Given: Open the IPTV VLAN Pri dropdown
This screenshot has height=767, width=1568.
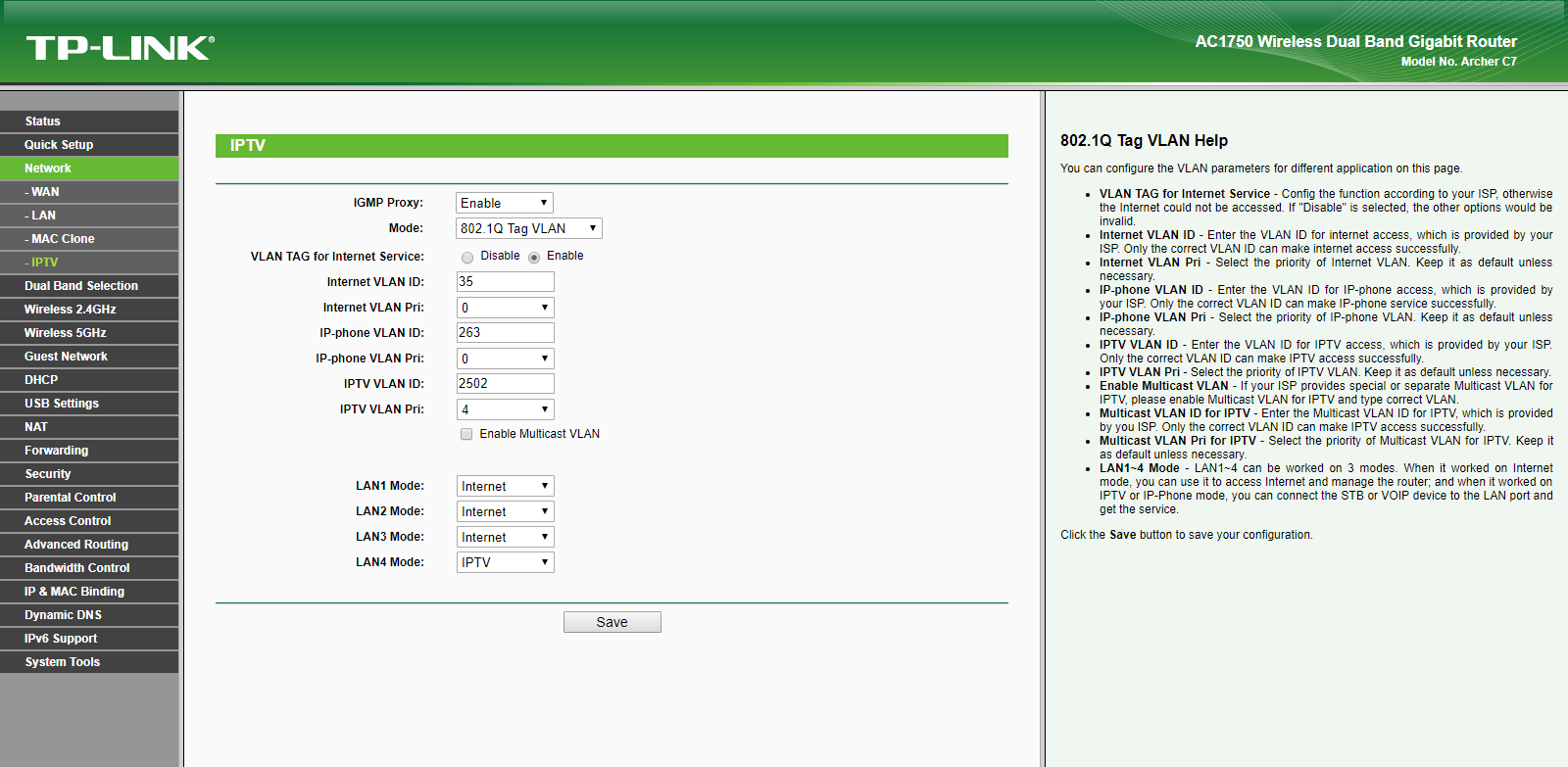Looking at the screenshot, I should [506, 409].
